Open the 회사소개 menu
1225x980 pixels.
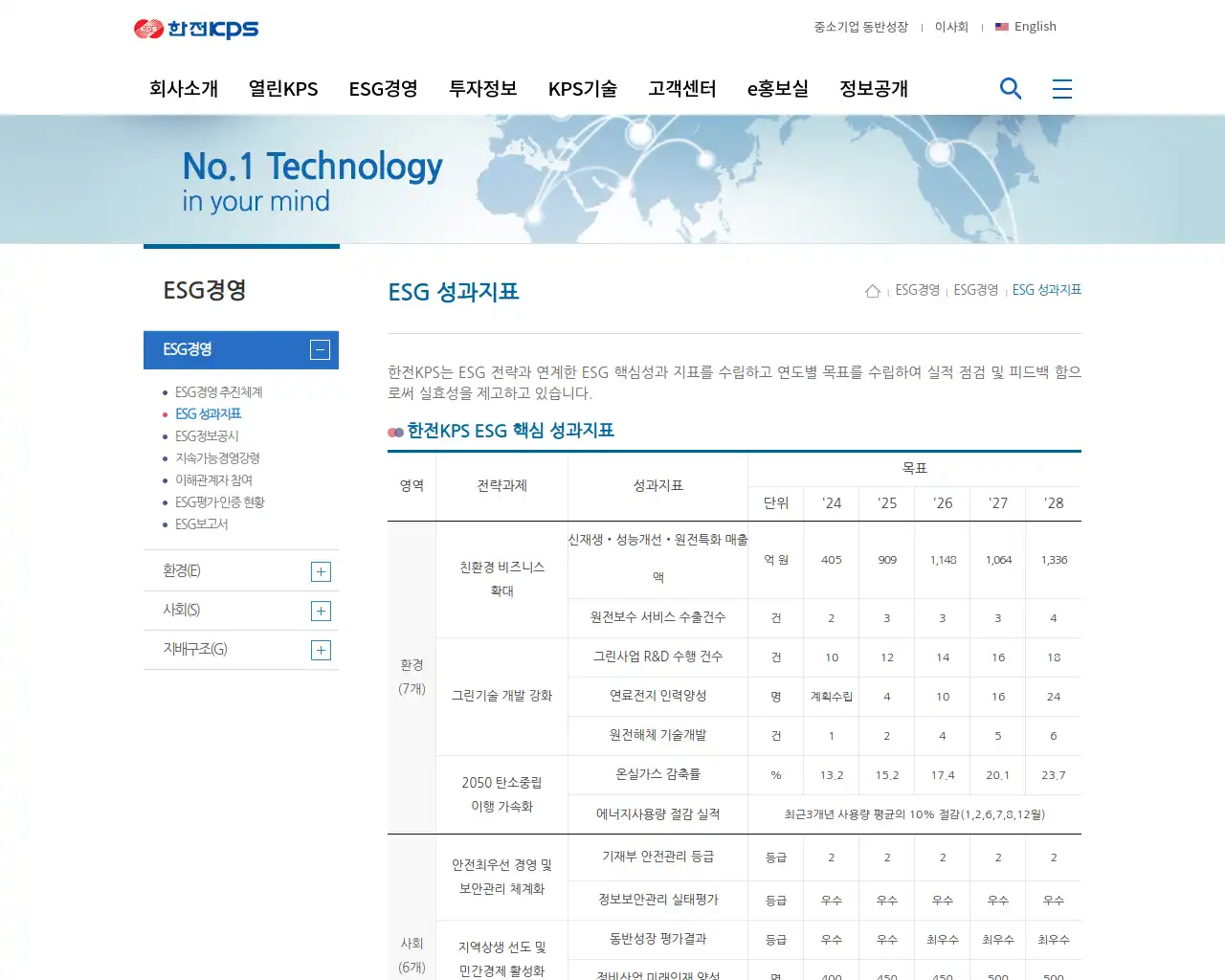click(x=183, y=88)
